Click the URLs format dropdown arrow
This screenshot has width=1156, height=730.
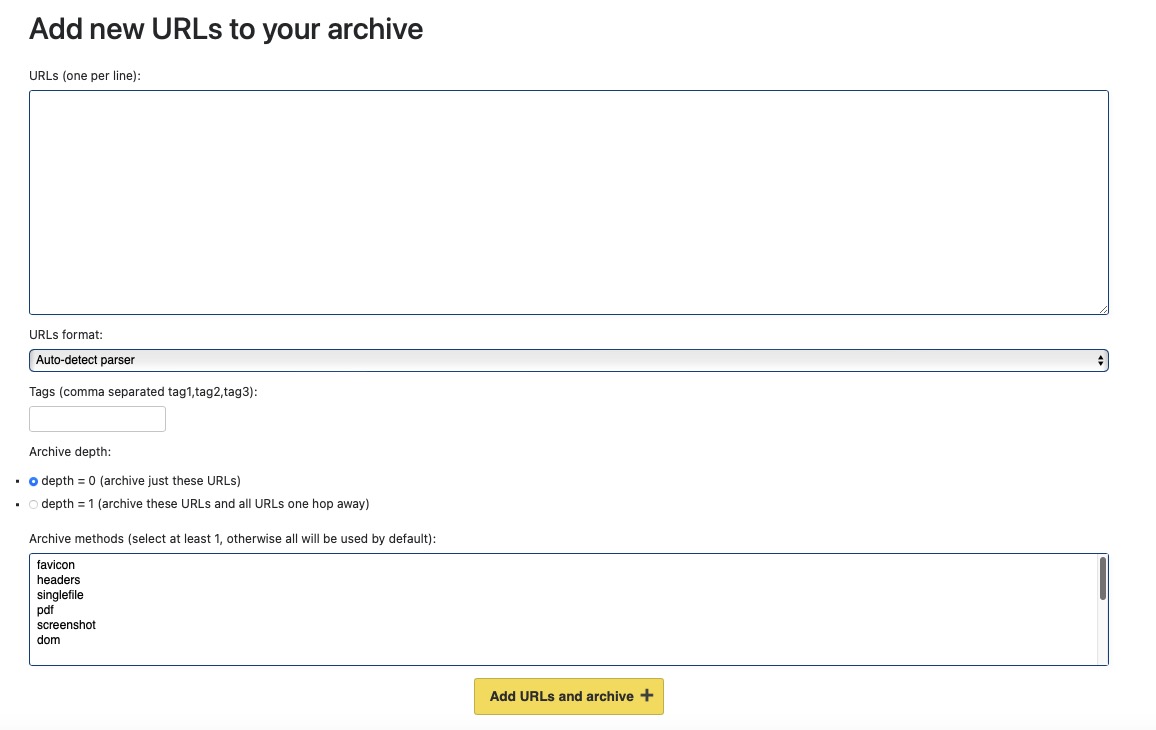tap(1100, 360)
